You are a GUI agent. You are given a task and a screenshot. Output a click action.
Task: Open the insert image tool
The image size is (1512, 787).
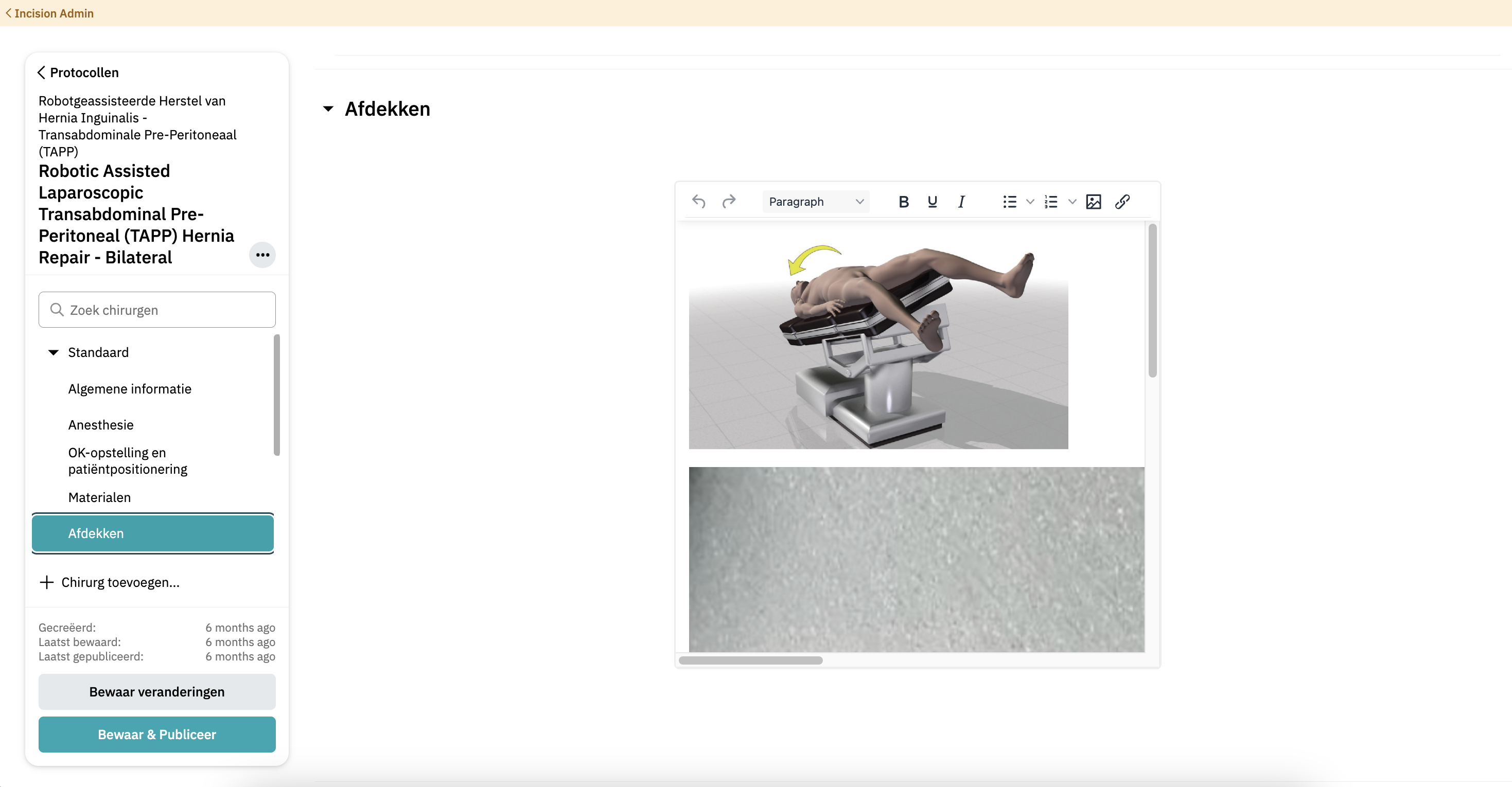(1093, 201)
